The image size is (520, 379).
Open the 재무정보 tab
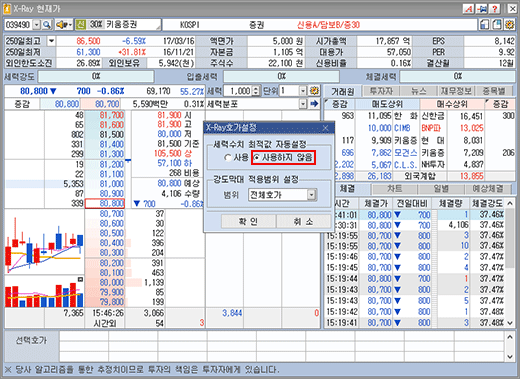[x=456, y=91]
